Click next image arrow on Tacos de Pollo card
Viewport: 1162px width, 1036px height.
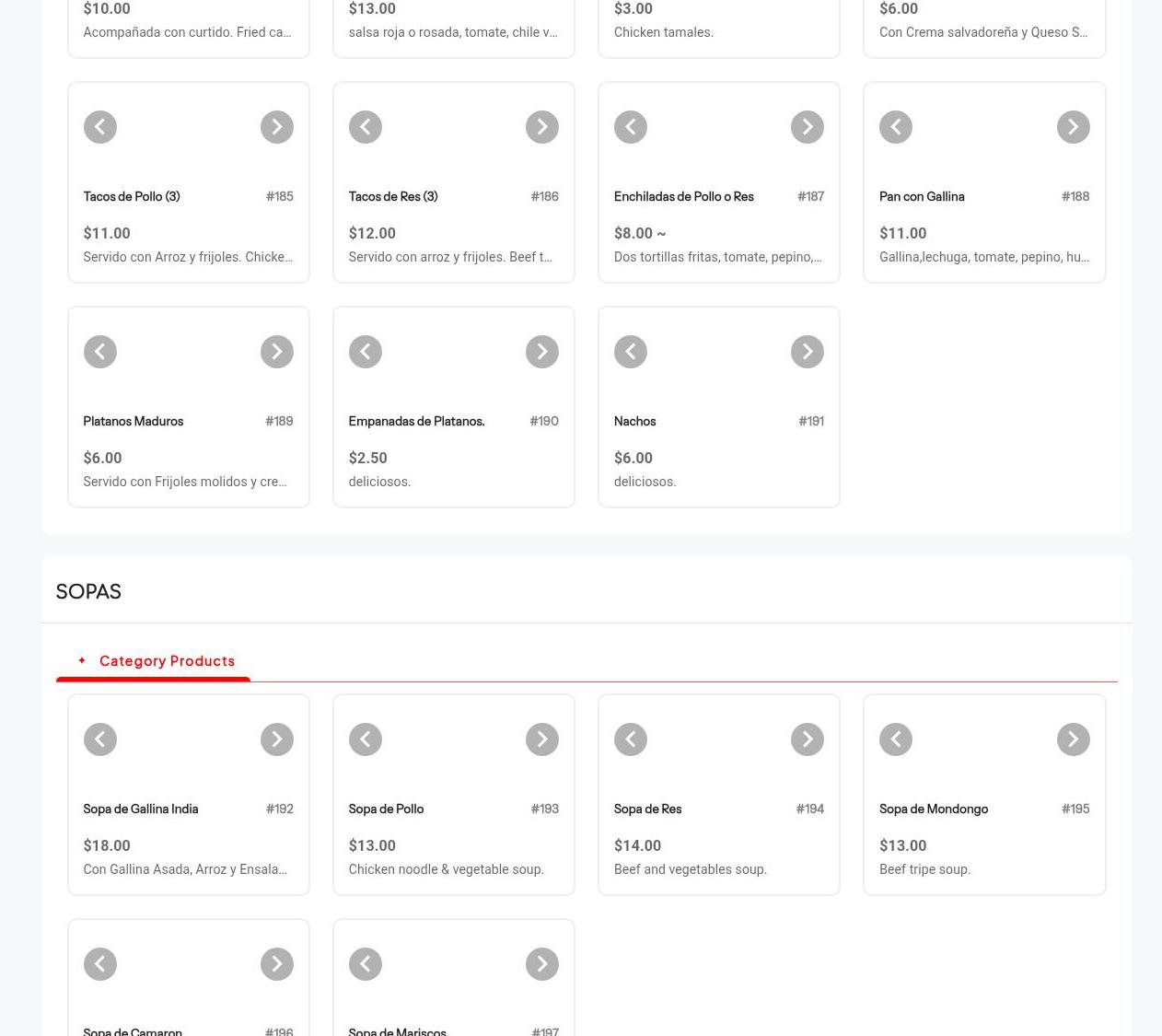276,127
